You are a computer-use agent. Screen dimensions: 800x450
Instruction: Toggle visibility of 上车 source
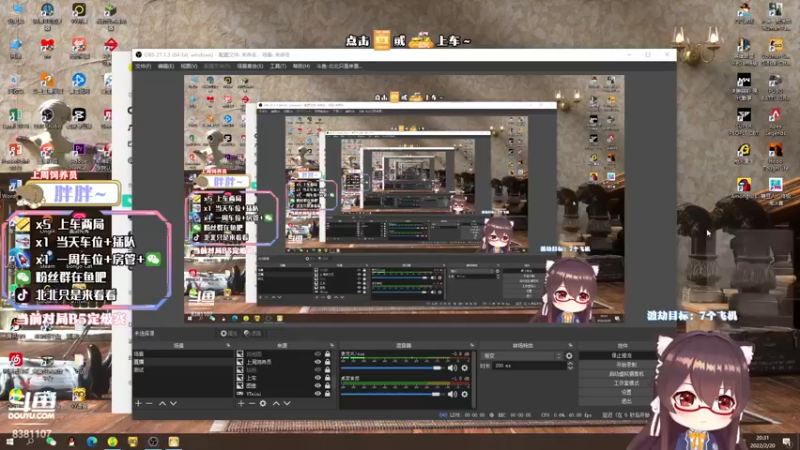pos(318,378)
